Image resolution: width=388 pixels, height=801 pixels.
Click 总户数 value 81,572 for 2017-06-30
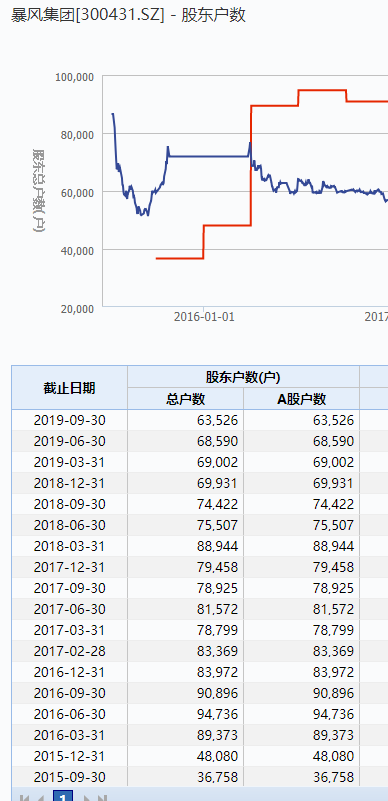click(217, 609)
